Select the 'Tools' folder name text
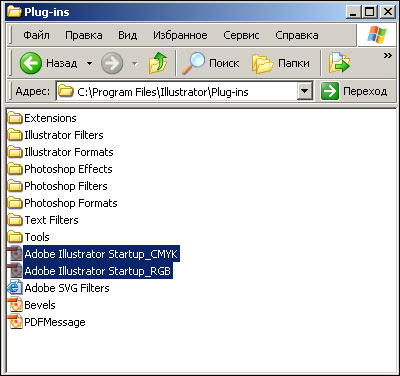Viewport: 400px width, 376px height. 37,237
